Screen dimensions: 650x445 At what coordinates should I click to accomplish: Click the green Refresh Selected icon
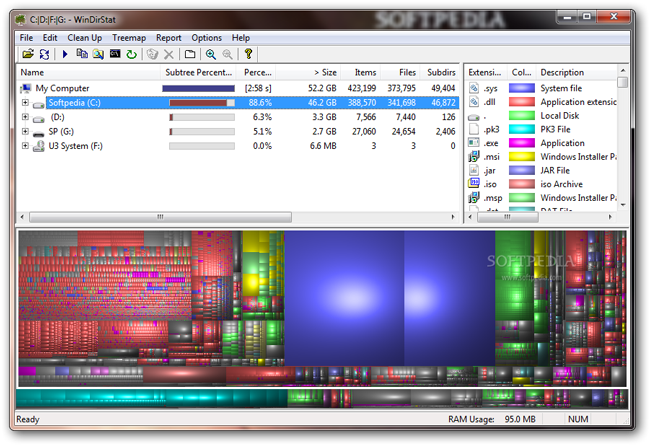(x=131, y=54)
